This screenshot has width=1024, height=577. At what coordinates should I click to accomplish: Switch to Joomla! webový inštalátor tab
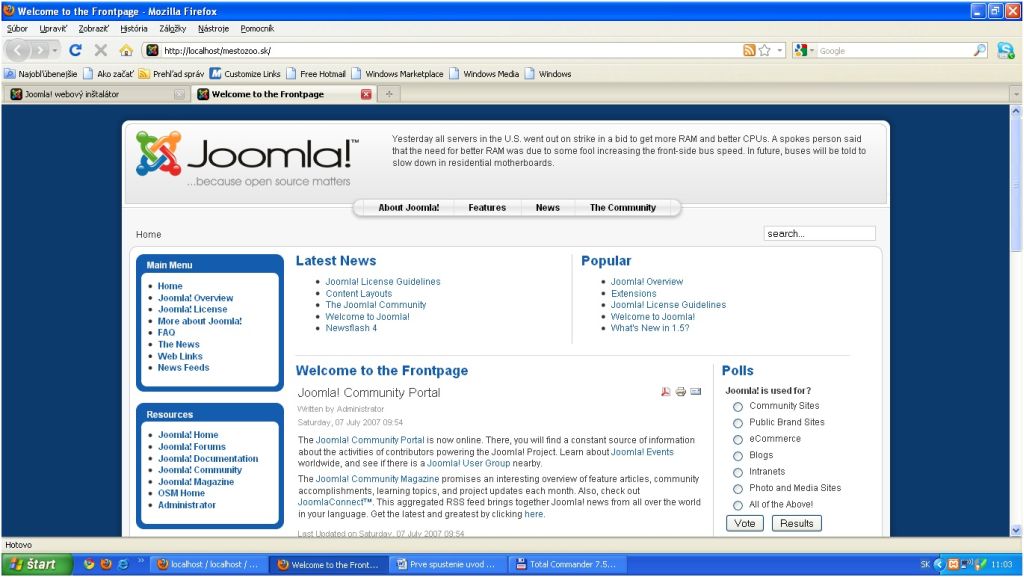(x=97, y=94)
